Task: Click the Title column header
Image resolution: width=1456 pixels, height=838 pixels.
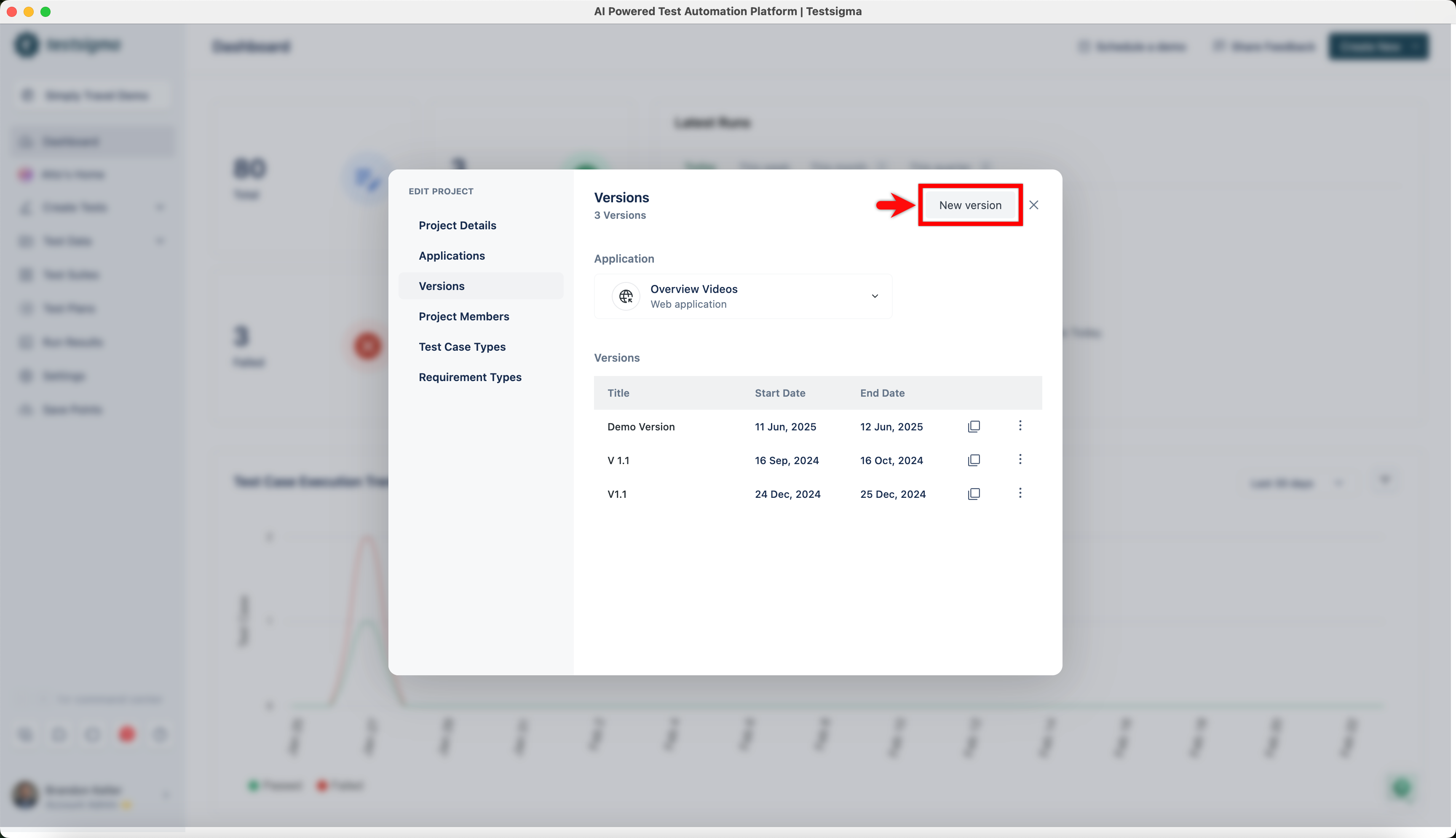Action: [618, 393]
